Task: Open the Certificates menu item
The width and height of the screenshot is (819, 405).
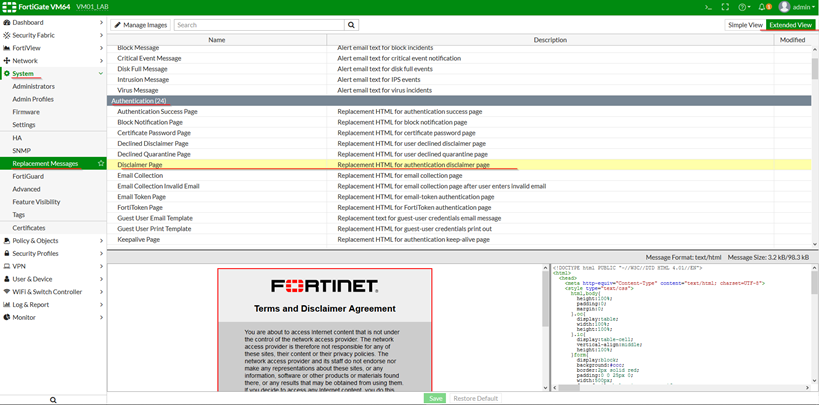Action: click(x=29, y=228)
